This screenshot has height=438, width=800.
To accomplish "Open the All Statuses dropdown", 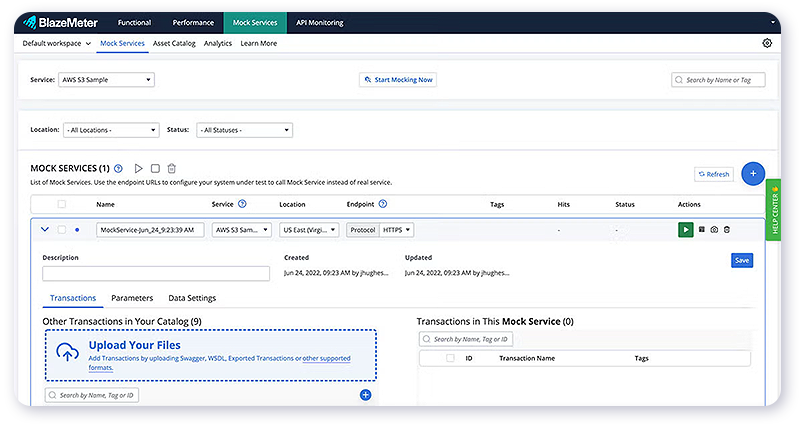I will (x=244, y=130).
